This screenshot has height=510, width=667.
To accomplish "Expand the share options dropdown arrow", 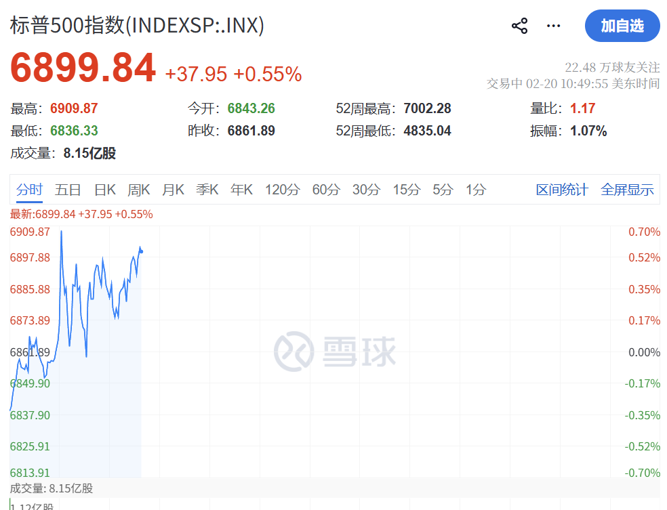I will [x=553, y=26].
